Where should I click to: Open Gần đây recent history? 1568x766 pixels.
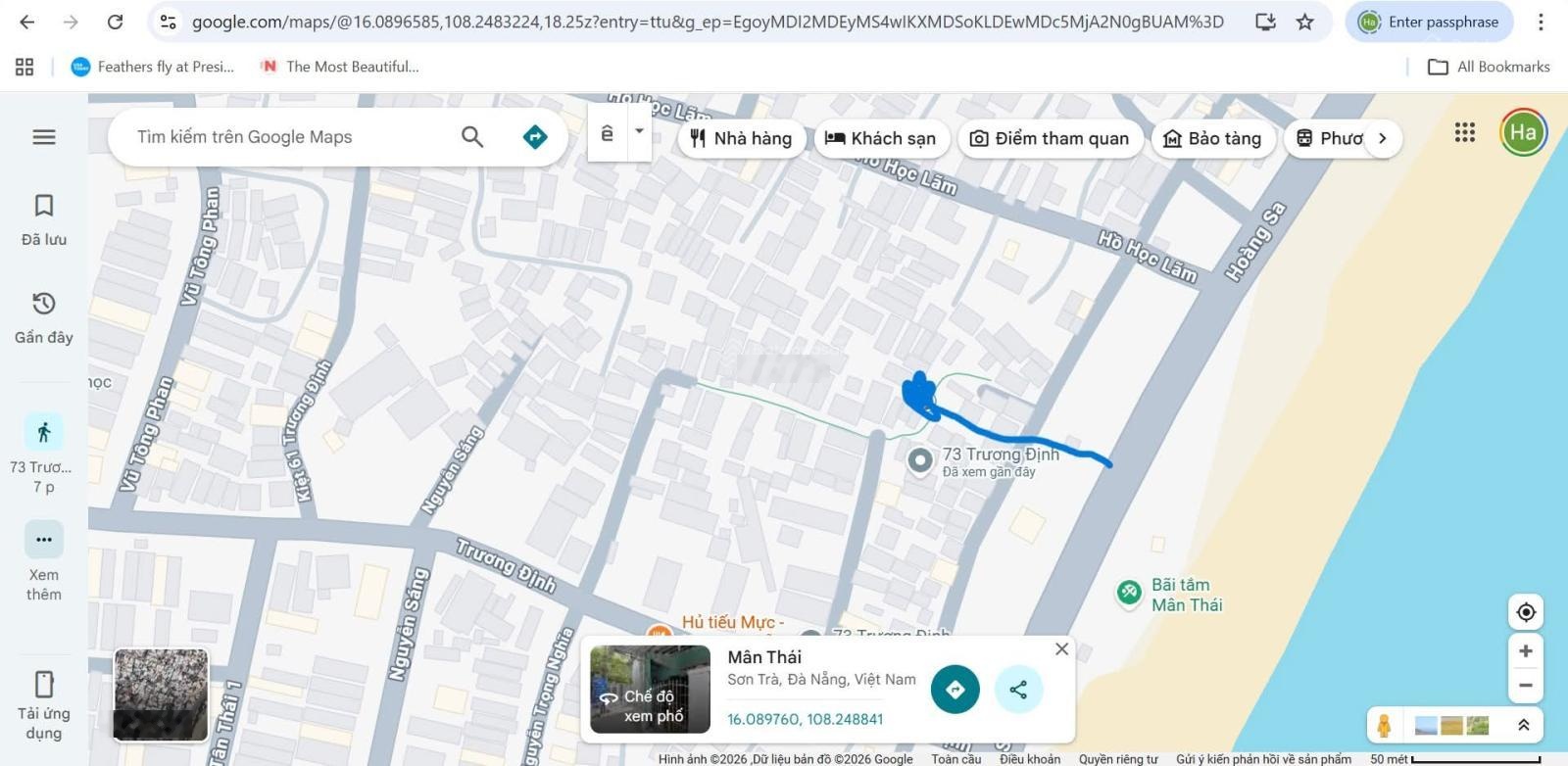click(44, 317)
